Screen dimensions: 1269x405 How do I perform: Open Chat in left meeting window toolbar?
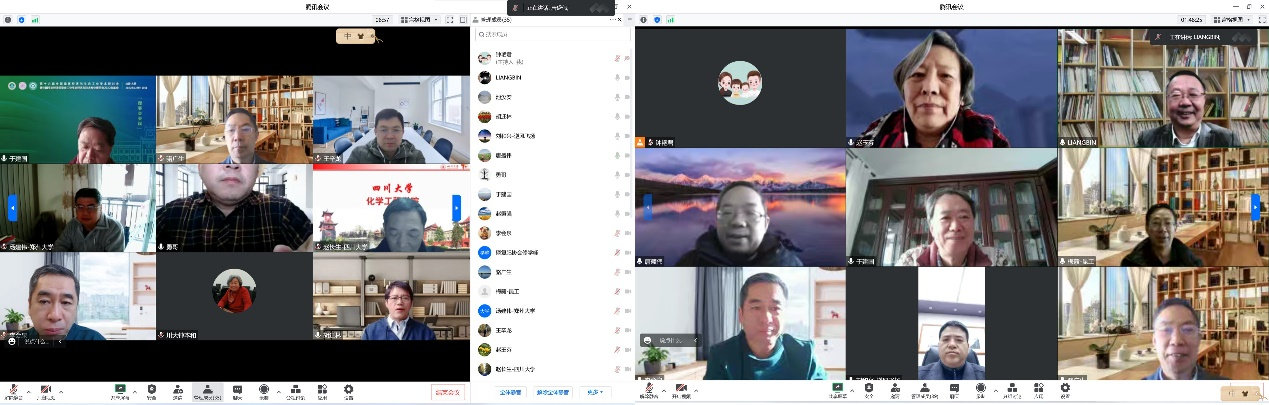[237, 391]
